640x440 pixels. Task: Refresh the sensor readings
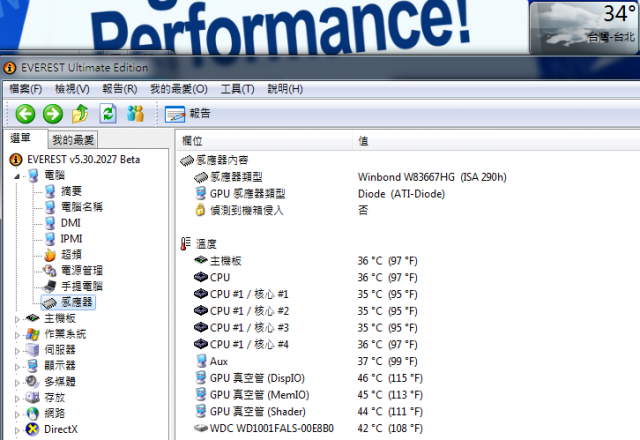pyautogui.click(x=108, y=113)
